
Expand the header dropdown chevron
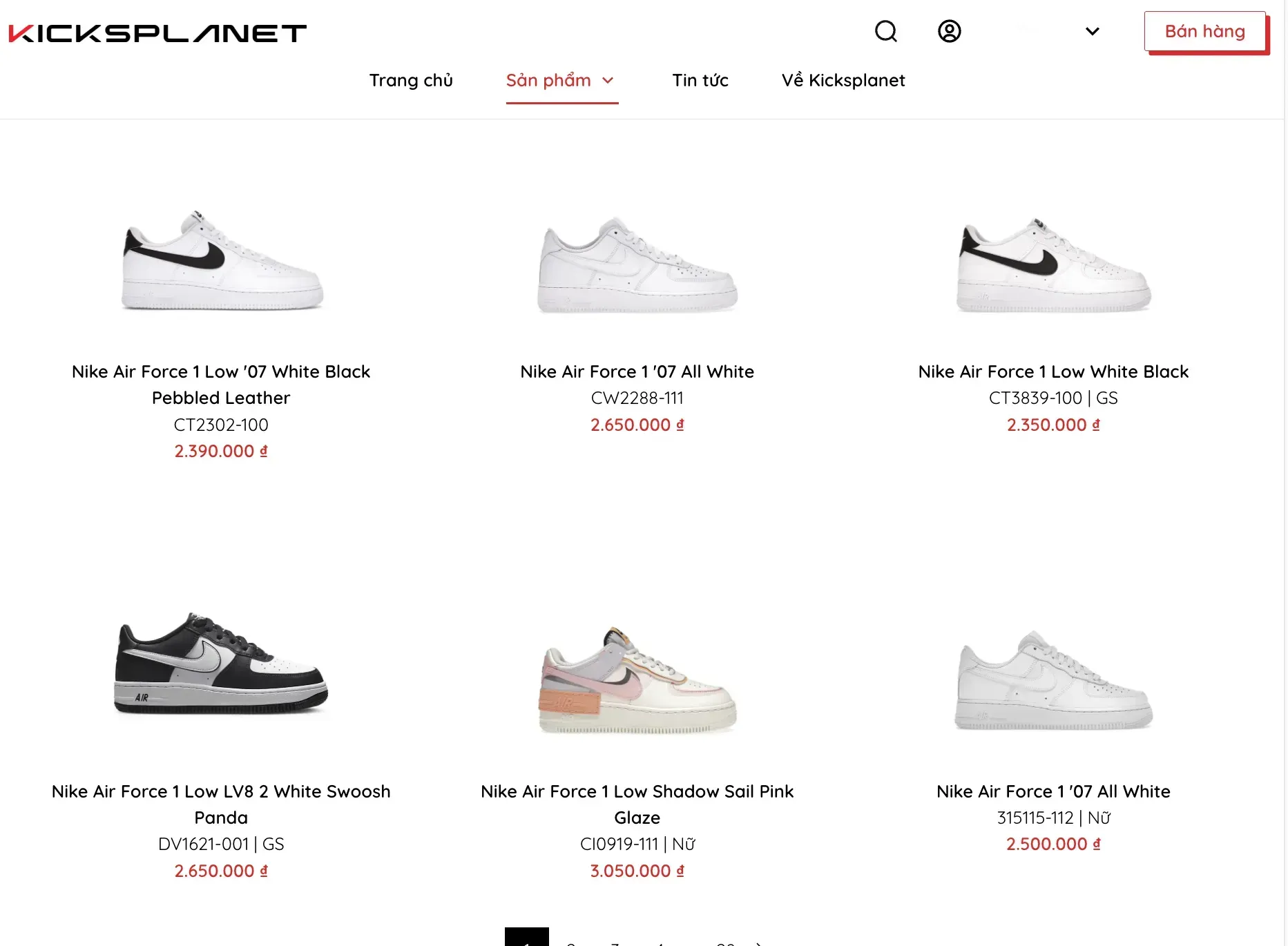coord(1092,31)
